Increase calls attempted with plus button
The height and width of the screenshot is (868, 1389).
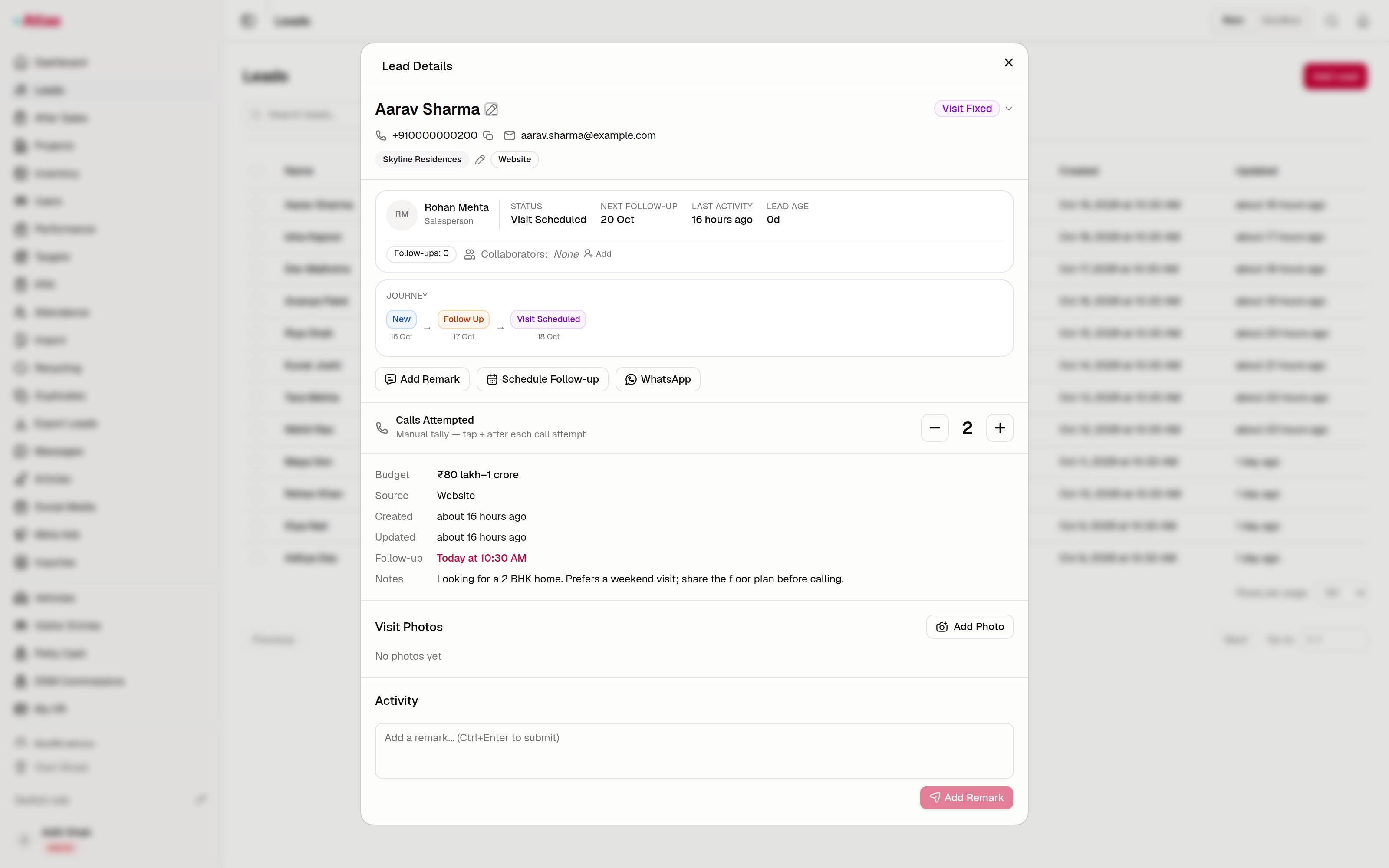click(x=1000, y=428)
